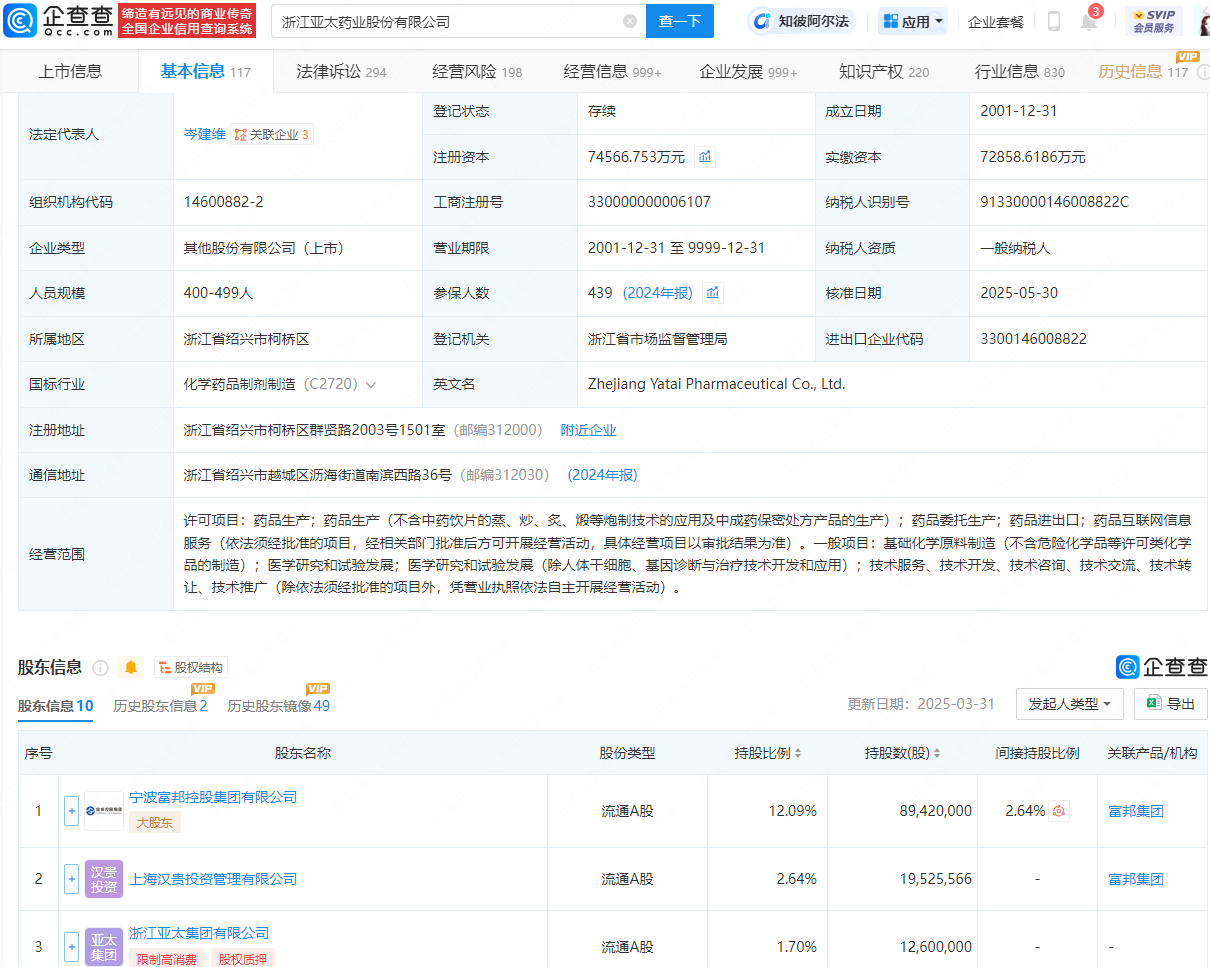Select the 基本信息 tab
1210x967 pixels.
(x=205, y=71)
